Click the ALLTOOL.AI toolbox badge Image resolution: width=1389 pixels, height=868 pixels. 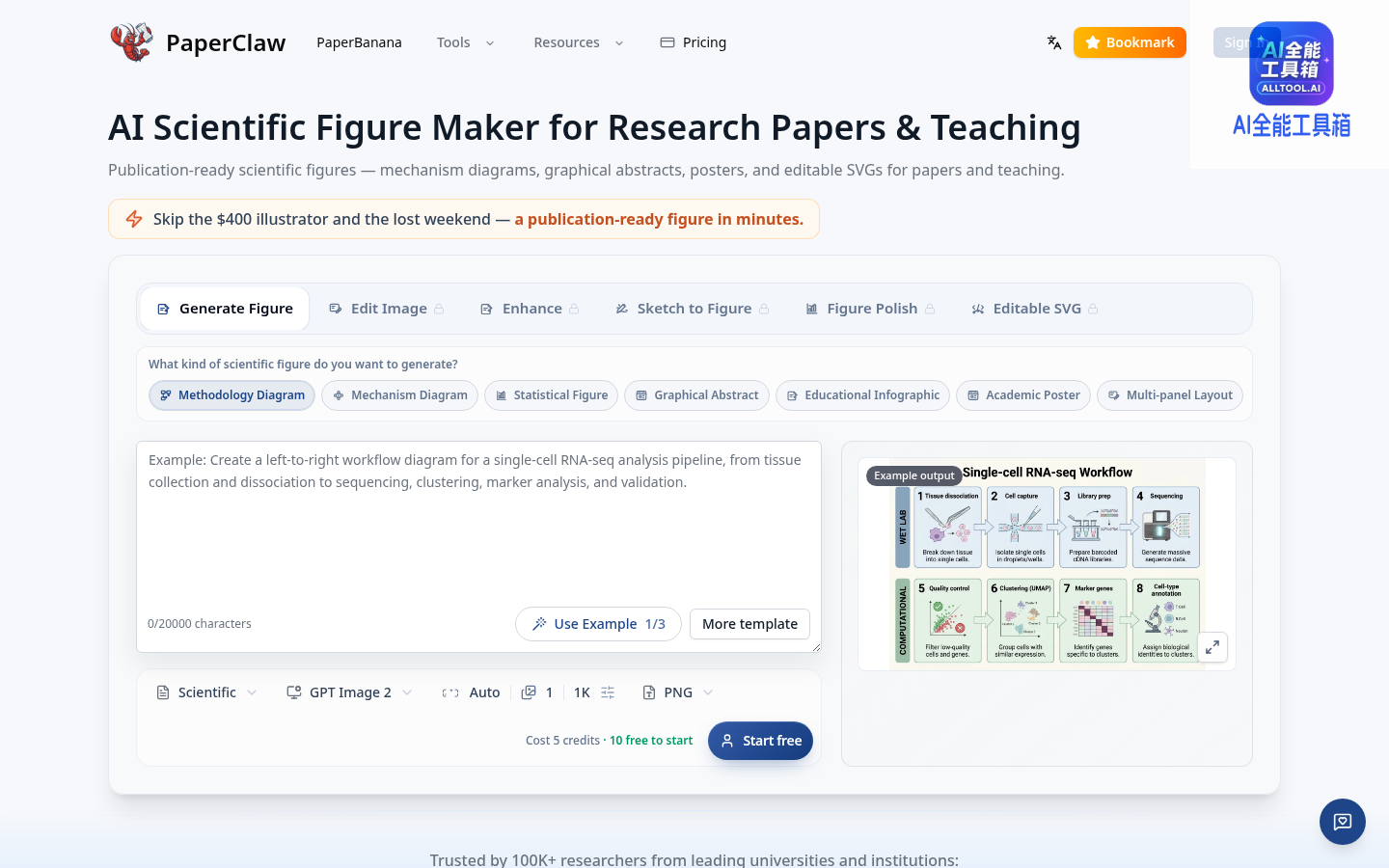click(x=1292, y=64)
